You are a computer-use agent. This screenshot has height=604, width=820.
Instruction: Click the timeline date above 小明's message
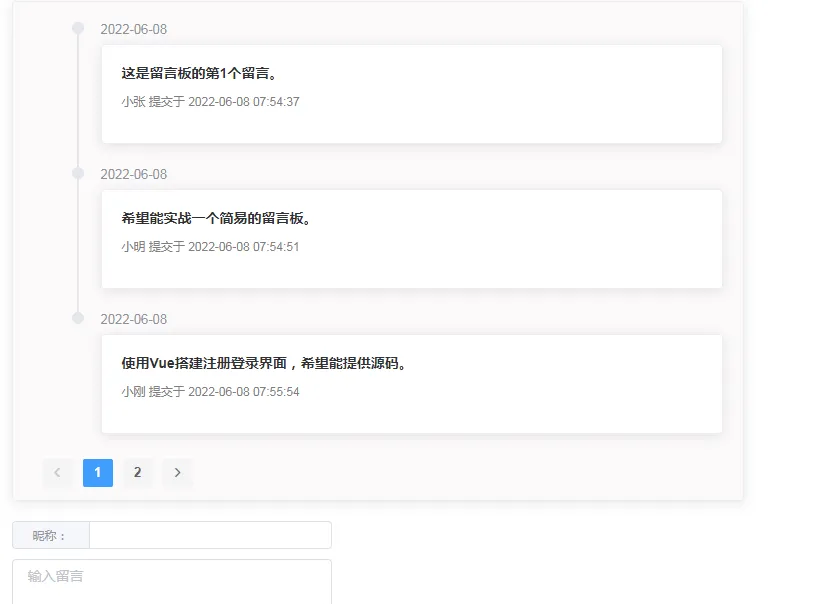pos(134,174)
